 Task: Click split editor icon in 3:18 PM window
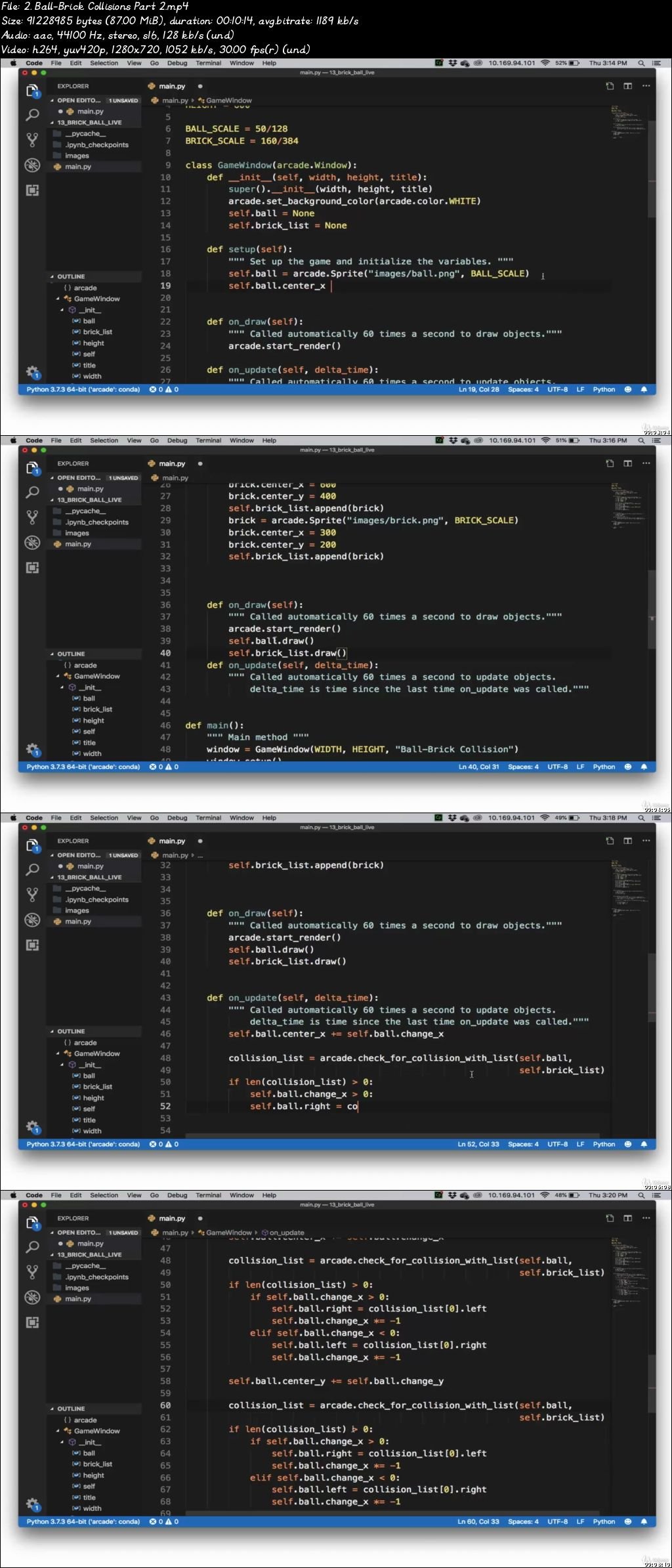coord(627,841)
